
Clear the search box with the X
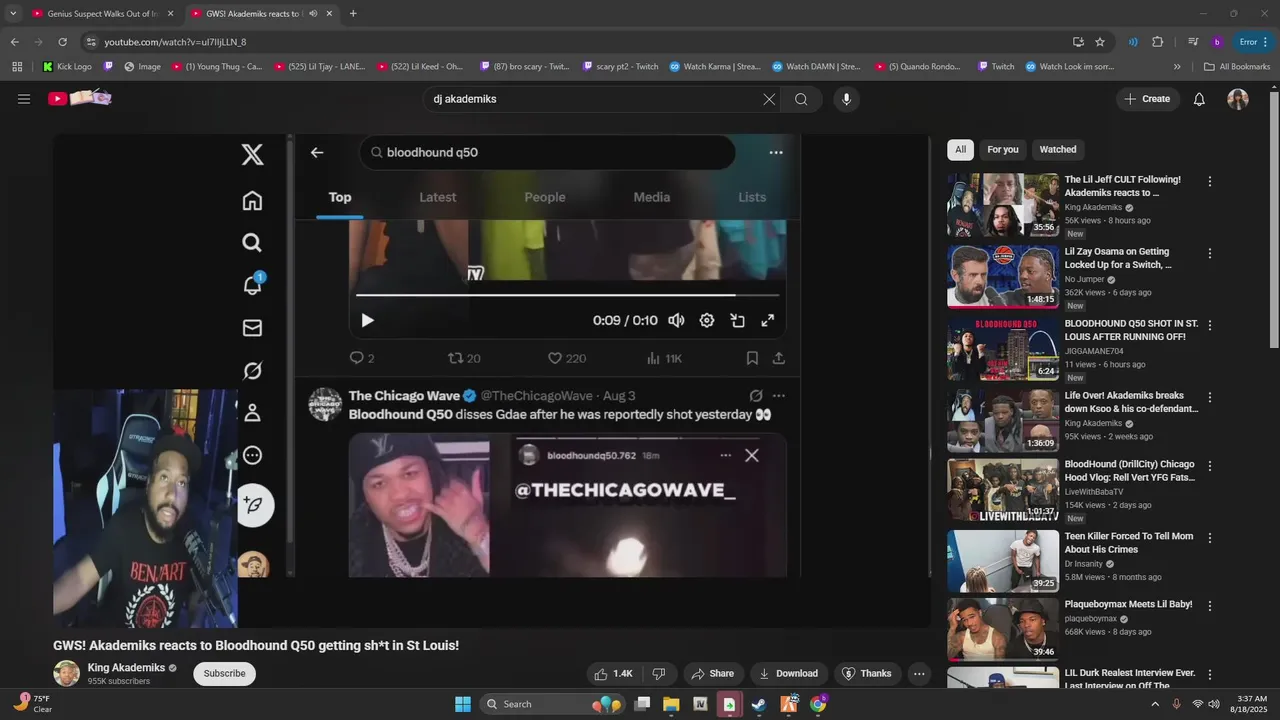click(769, 99)
